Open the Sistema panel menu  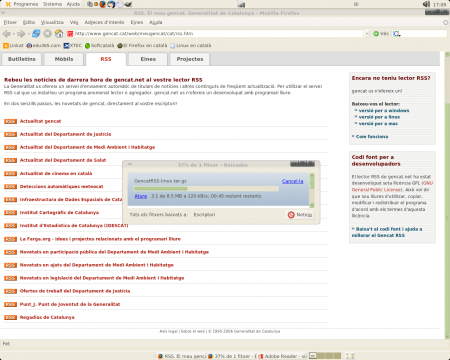pyautogui.click(x=52, y=4)
